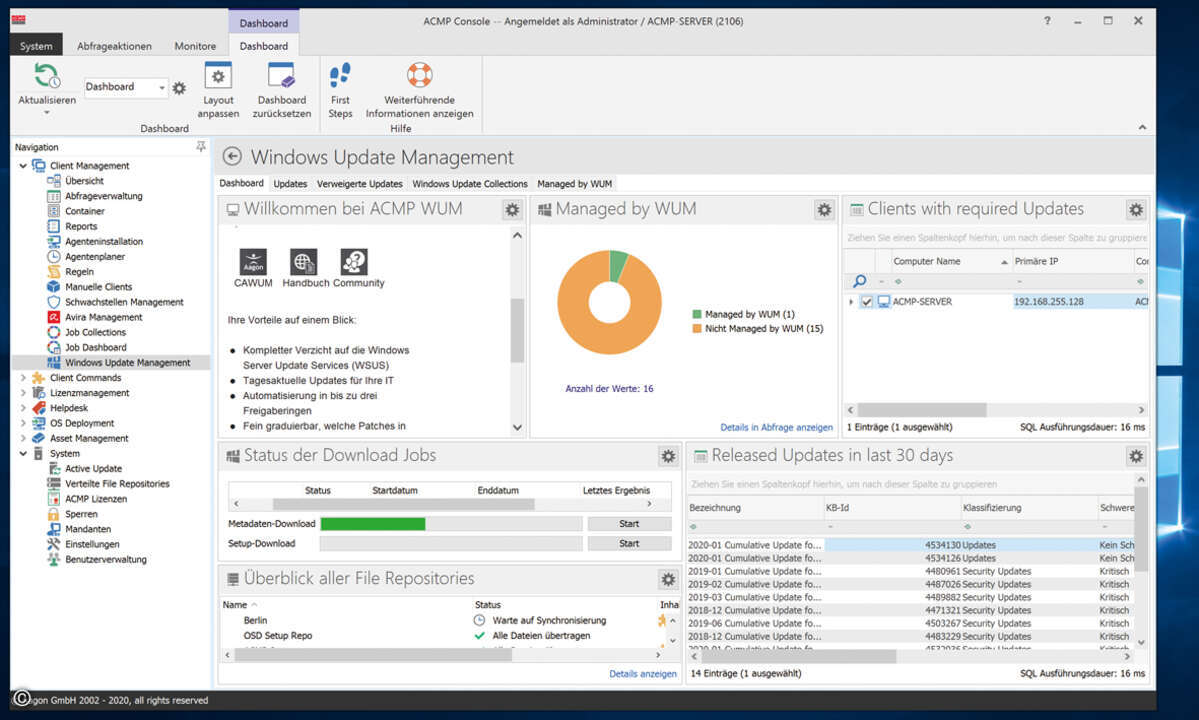Click the Avira Management icon
Screen dimensions: 1199x720
coord(54,317)
